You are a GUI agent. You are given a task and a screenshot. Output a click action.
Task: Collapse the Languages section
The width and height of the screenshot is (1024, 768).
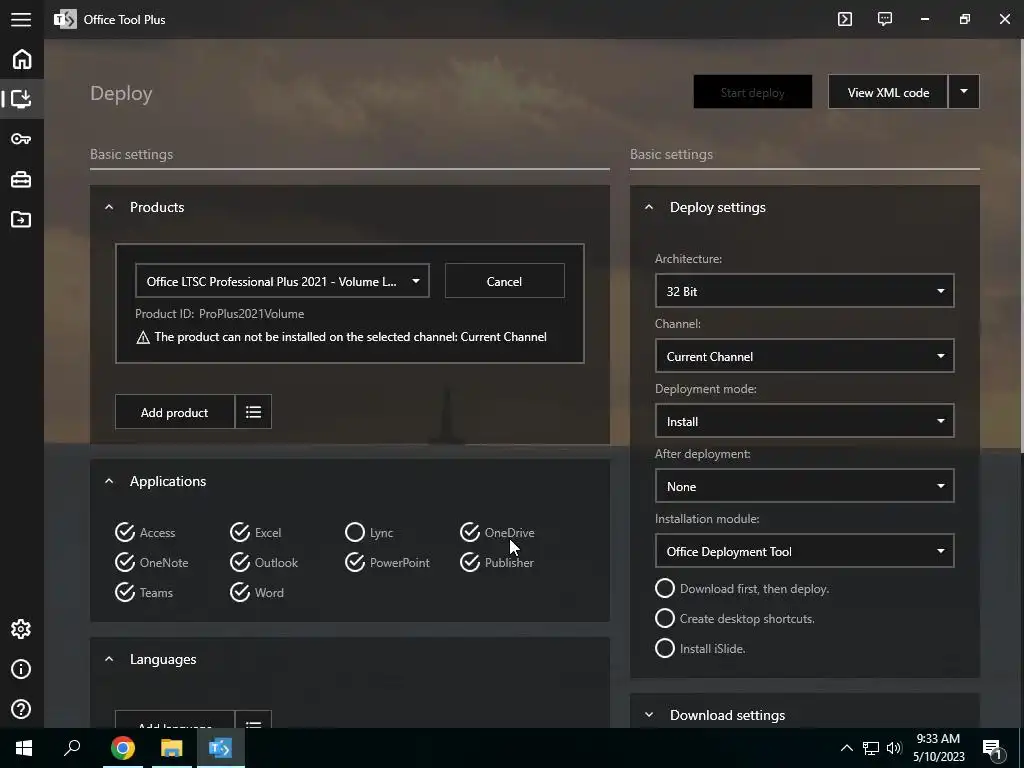point(109,659)
